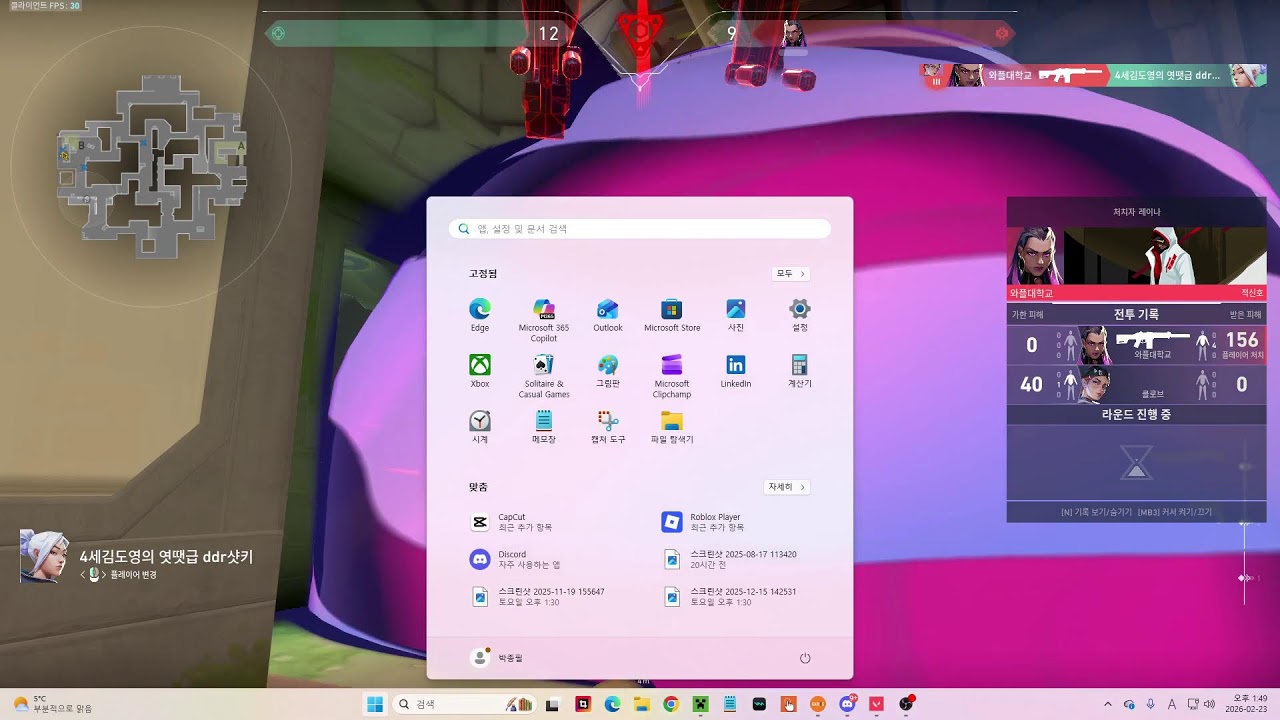Image resolution: width=1280 pixels, height=720 pixels.
Task: Open Solitaire & Casual Games
Action: pyautogui.click(x=544, y=376)
